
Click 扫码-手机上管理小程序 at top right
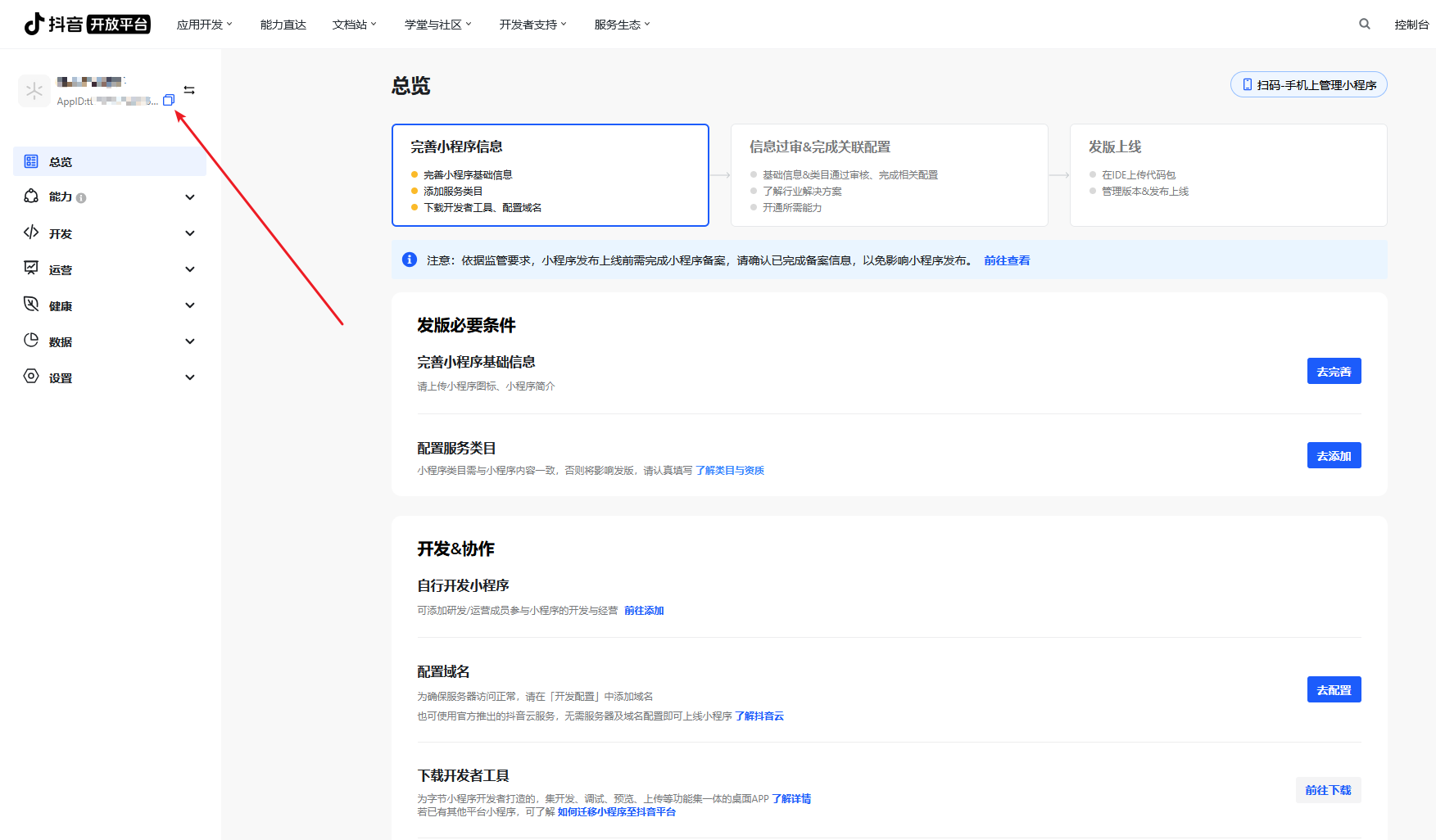pos(1308,84)
